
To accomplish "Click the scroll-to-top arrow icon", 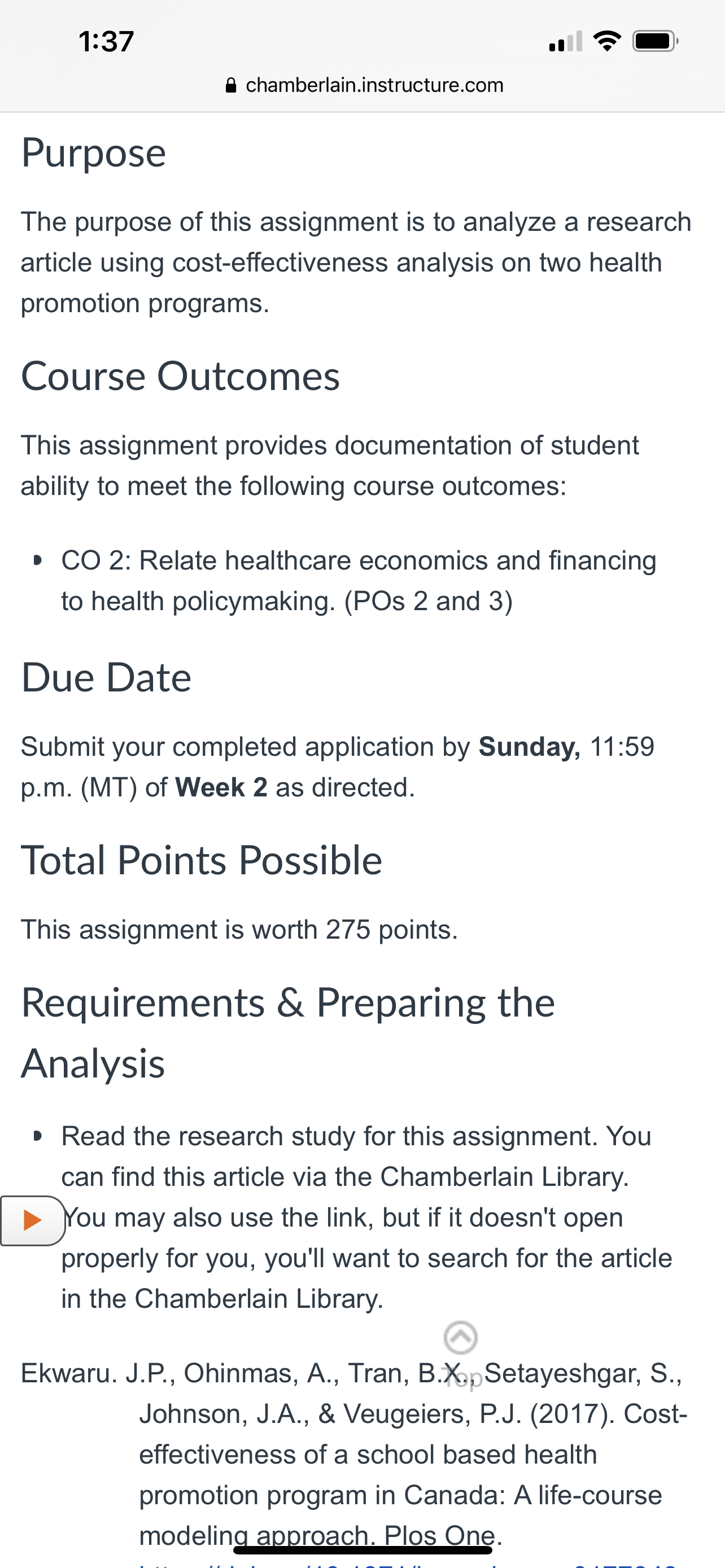I will tap(461, 1337).
